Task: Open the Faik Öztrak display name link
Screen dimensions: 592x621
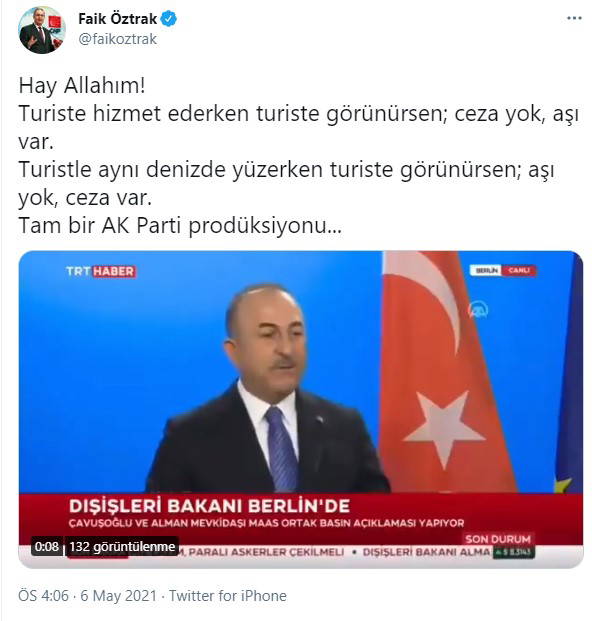Action: click(117, 19)
